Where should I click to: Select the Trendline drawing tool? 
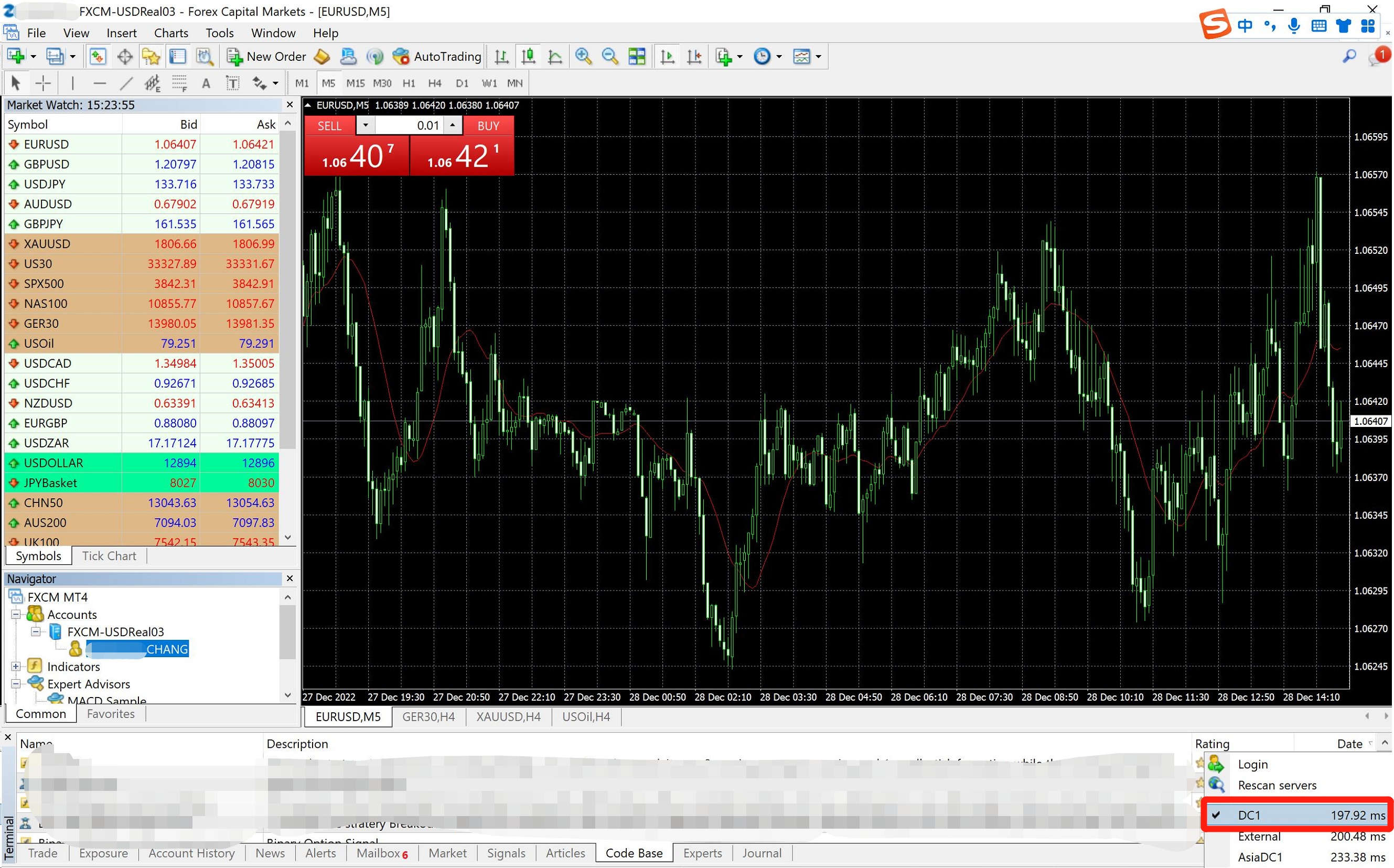(x=126, y=83)
